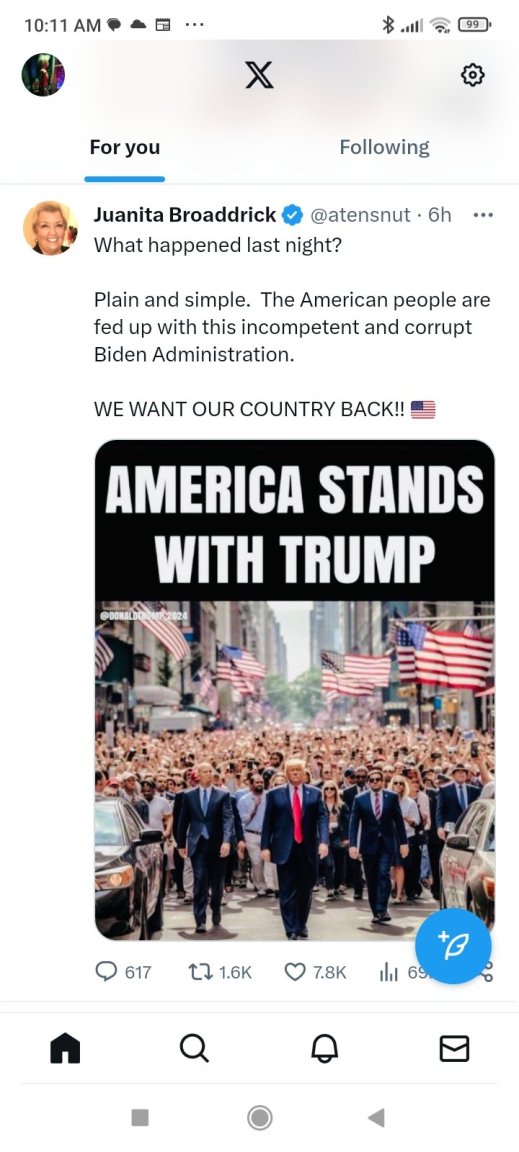Open profile avatar in top corner

(x=43, y=75)
